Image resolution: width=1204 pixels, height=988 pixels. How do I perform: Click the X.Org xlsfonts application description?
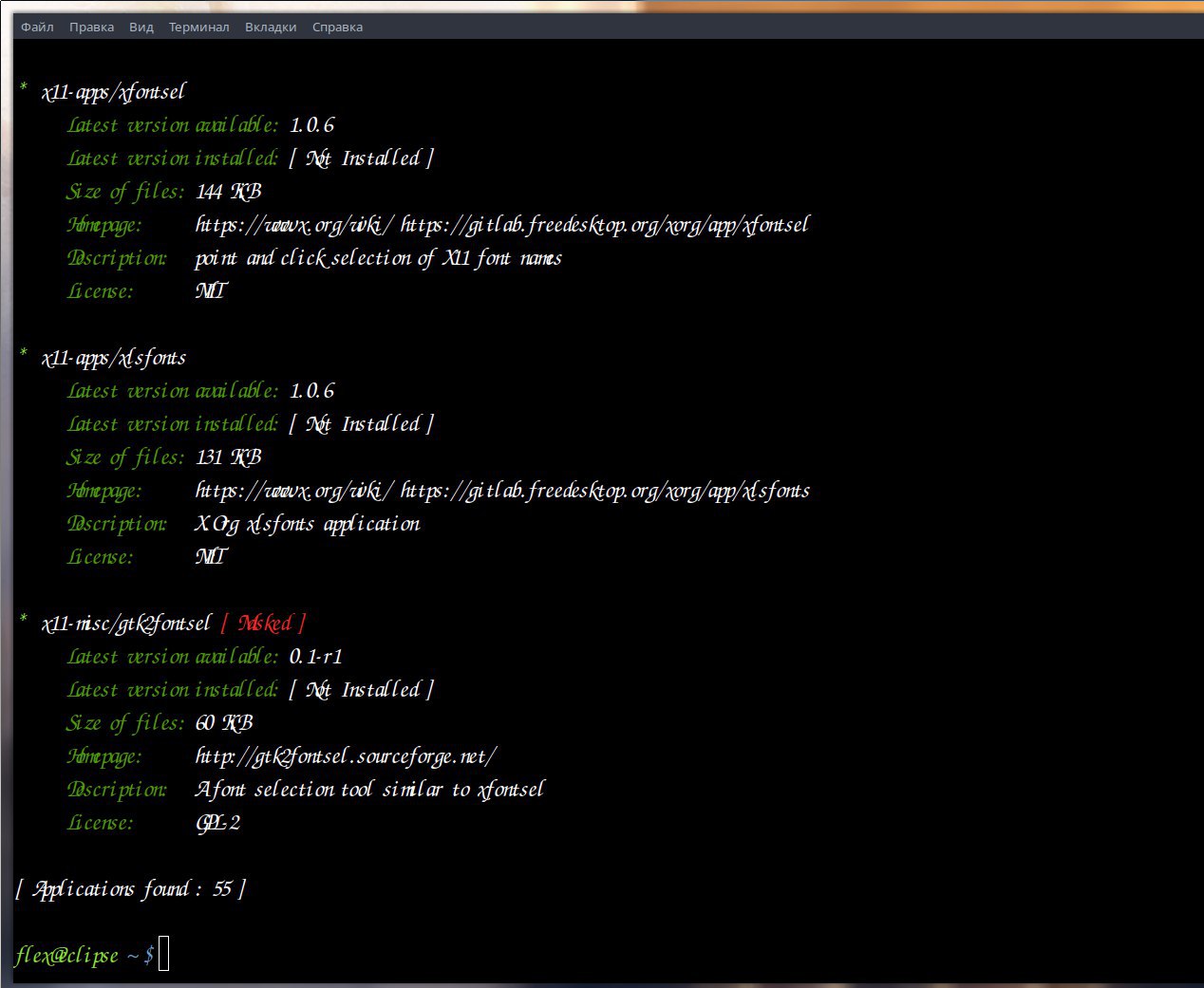click(x=308, y=525)
